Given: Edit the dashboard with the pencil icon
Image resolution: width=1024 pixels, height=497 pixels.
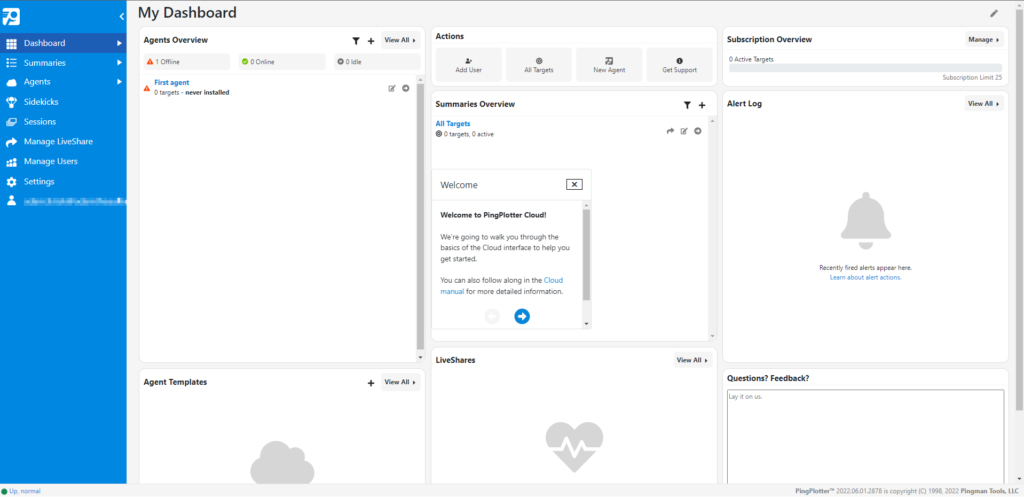Looking at the screenshot, I should click(x=994, y=13).
